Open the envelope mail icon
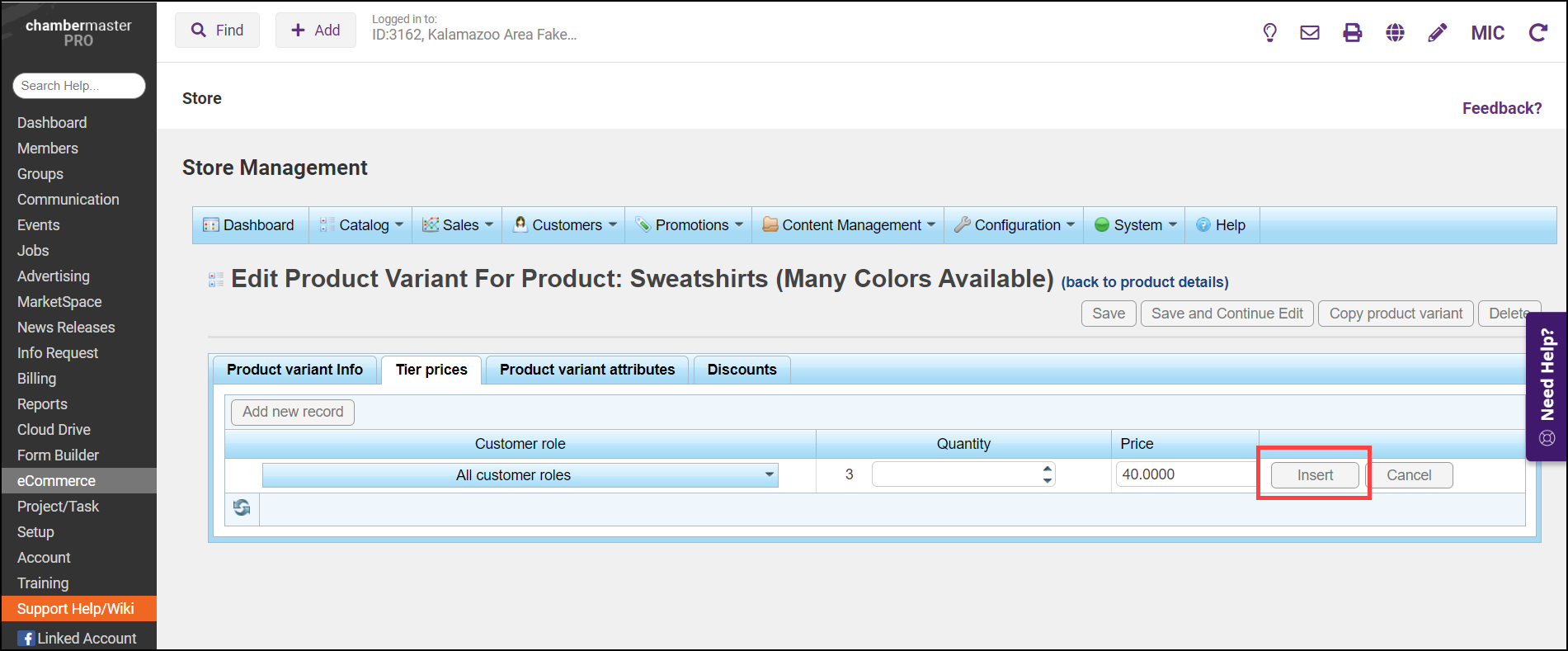 point(1310,33)
